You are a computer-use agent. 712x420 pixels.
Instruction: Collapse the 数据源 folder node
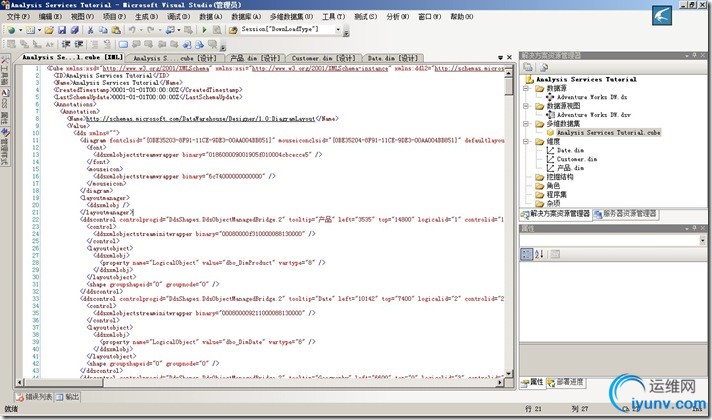tap(526, 88)
